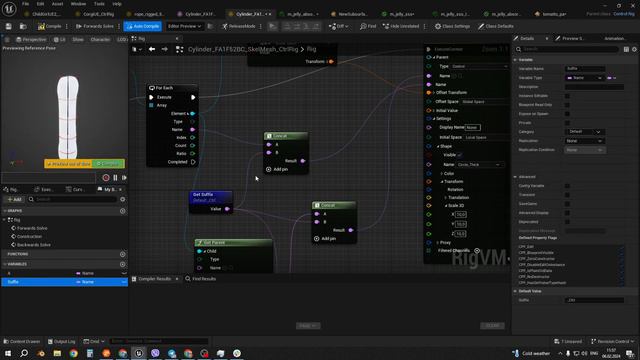Click the graph navigate back arrow

click(152, 49)
